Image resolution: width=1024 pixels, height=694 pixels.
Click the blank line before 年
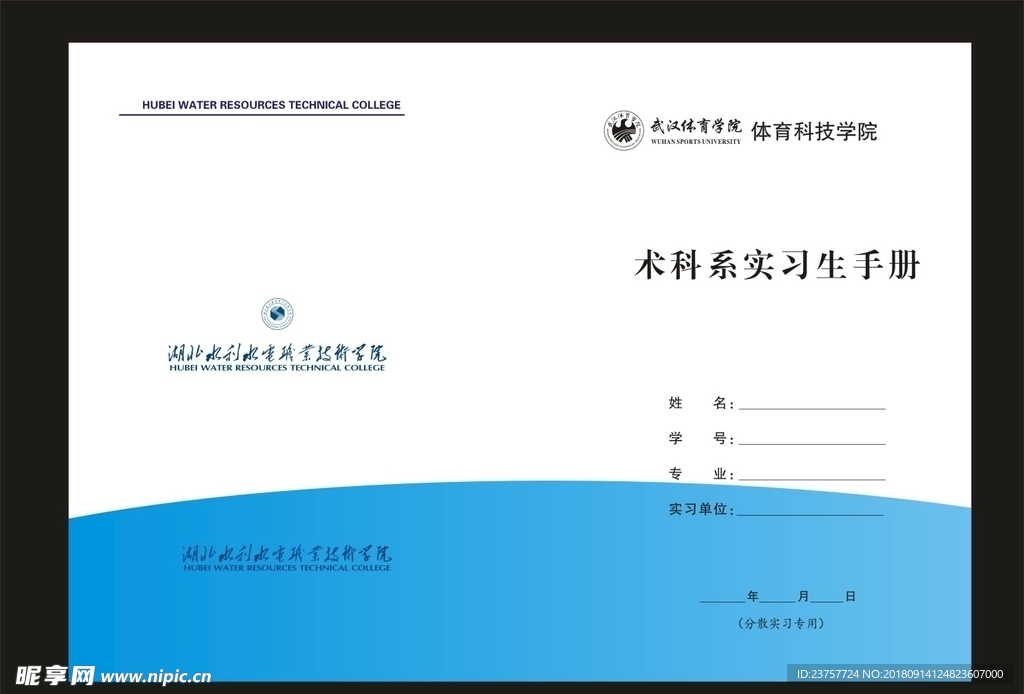(723, 601)
